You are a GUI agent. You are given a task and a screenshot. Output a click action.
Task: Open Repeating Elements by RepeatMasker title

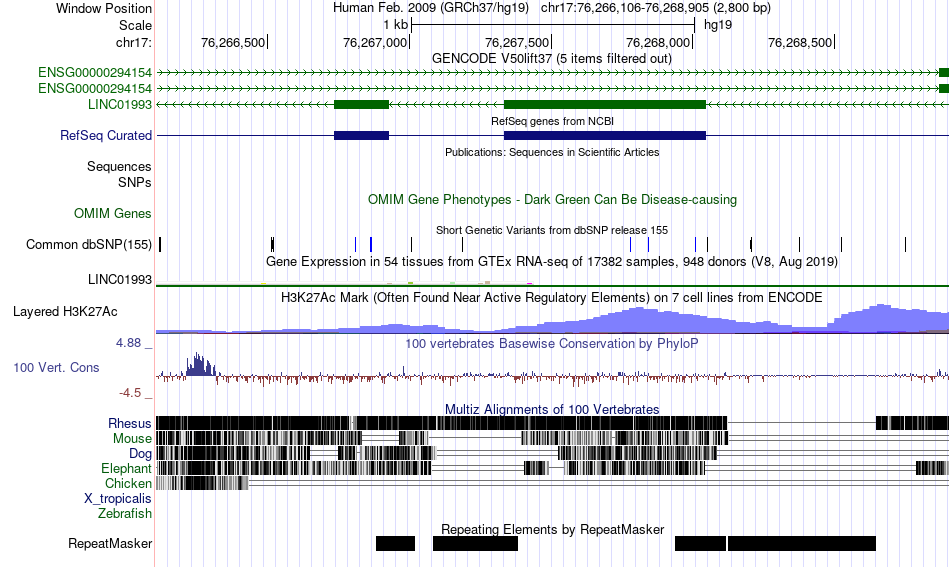(553, 529)
